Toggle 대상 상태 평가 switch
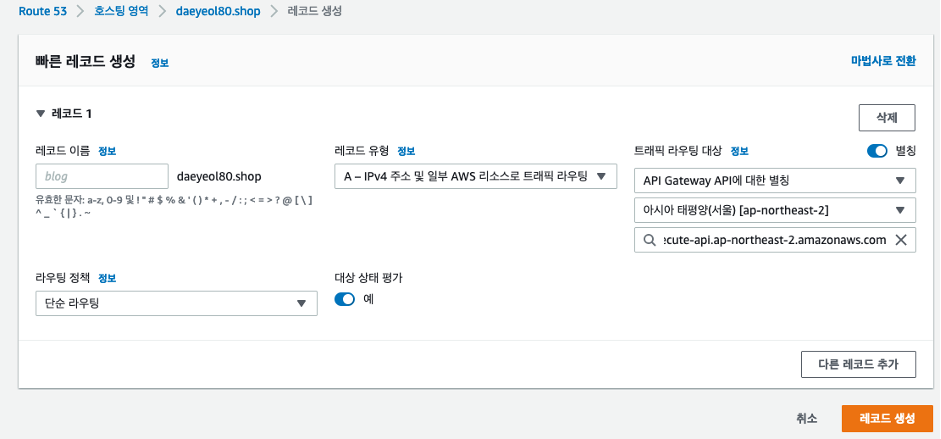 [x=344, y=299]
